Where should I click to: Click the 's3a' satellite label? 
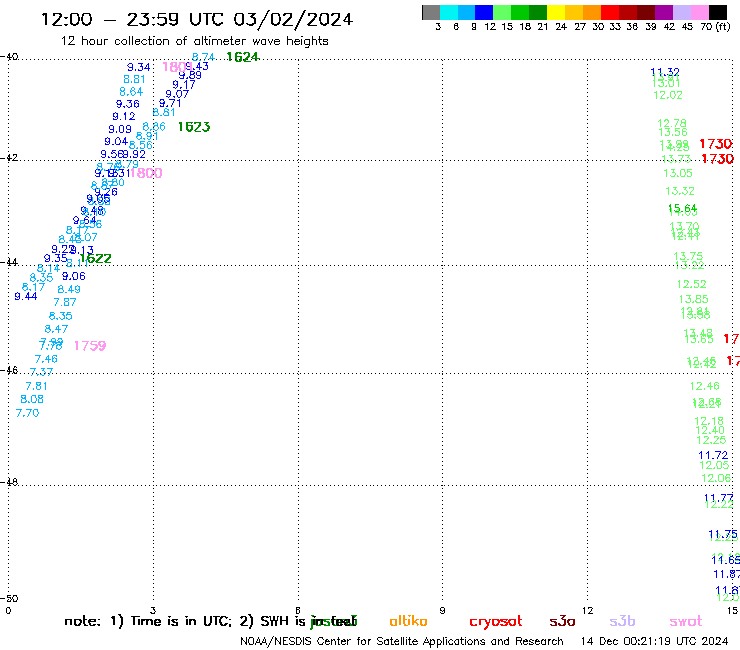pos(562,621)
